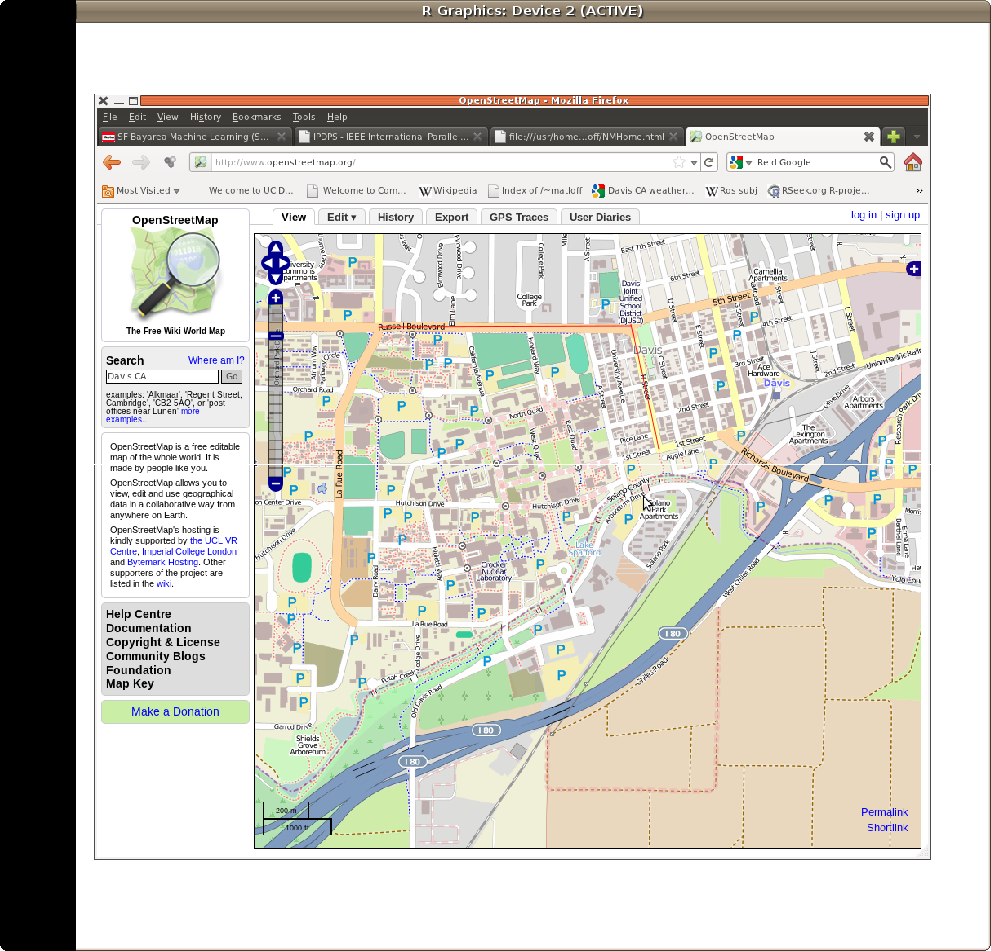
Task: Open a new tab with the green plus
Action: pyautogui.click(x=893, y=136)
